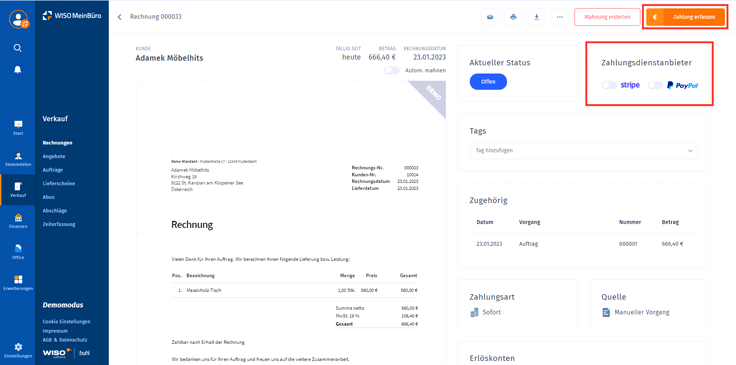Expand the Tag hinzufügen dropdown arrow
Screen dimensions: 736x365
click(690, 151)
